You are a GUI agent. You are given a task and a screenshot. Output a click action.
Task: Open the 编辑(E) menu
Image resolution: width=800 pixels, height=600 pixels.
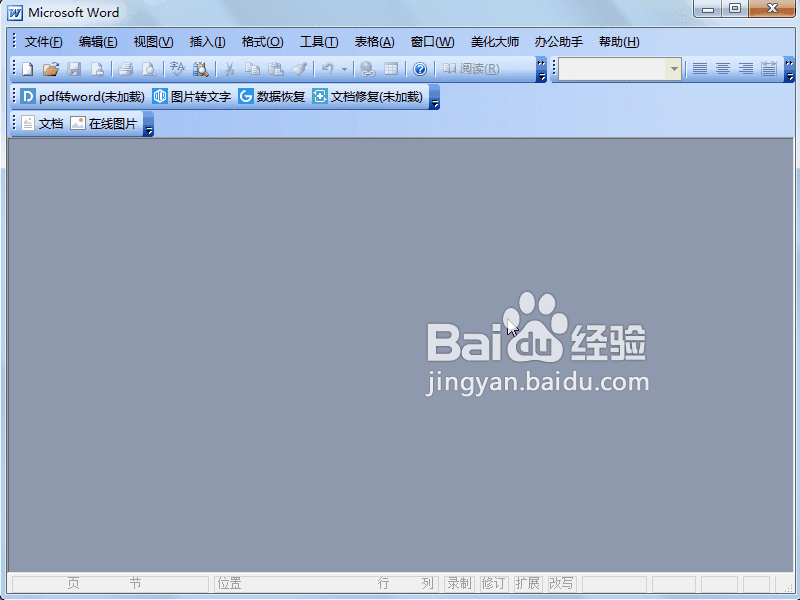click(98, 42)
